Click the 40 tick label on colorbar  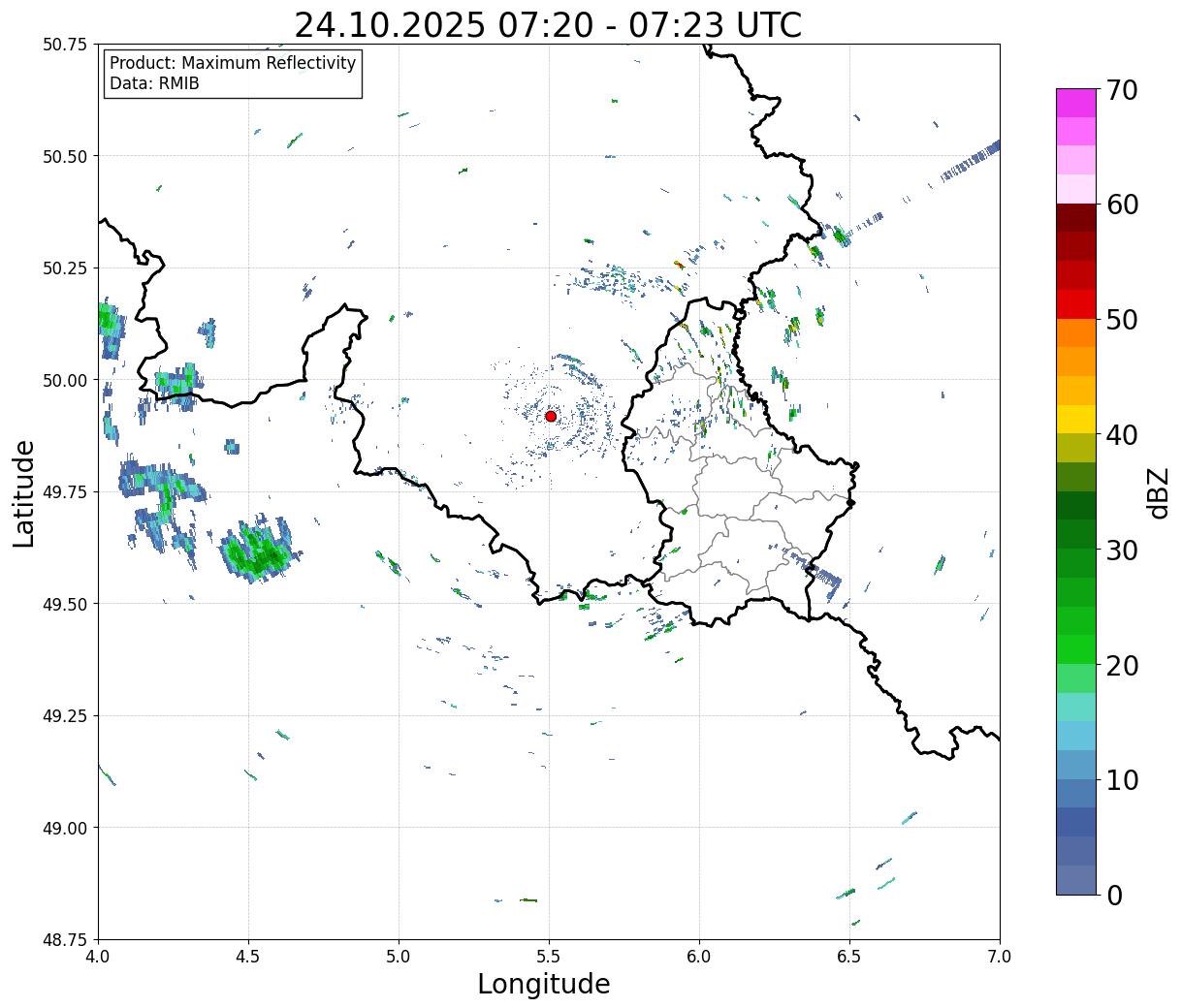[1121, 435]
